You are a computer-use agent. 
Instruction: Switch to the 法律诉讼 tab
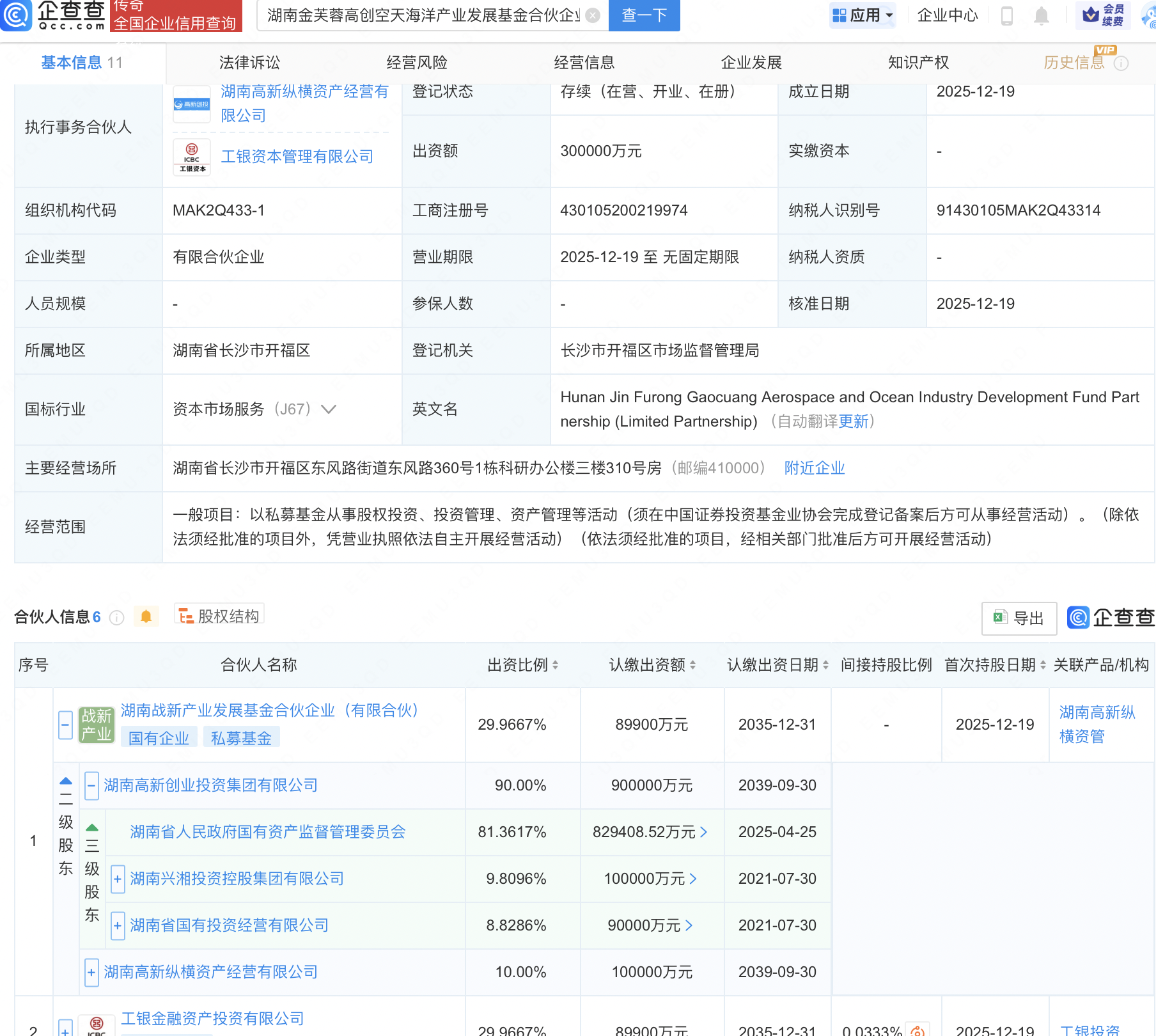249,63
